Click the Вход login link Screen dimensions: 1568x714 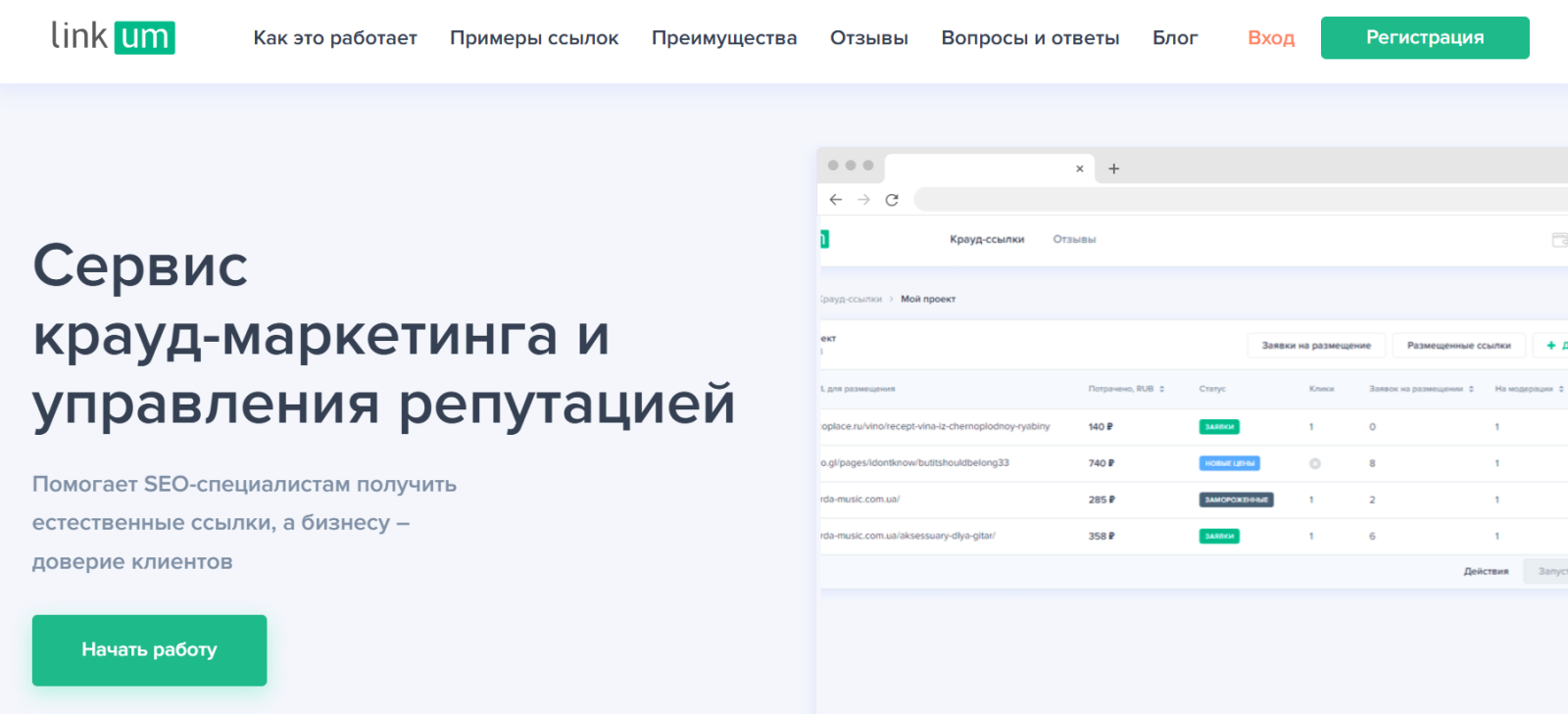tap(1271, 38)
